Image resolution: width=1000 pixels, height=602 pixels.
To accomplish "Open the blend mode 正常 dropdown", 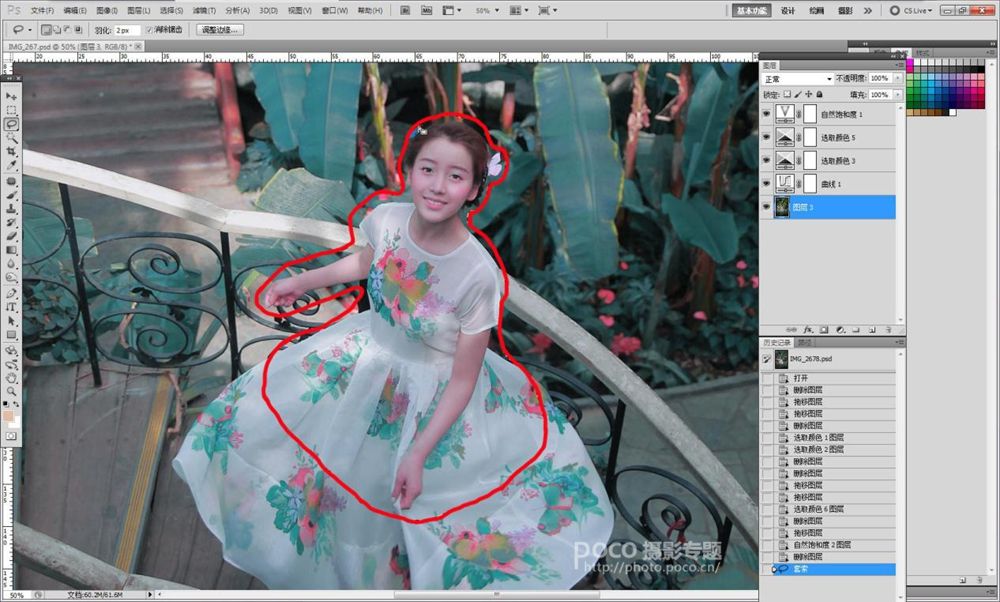I will pos(798,78).
